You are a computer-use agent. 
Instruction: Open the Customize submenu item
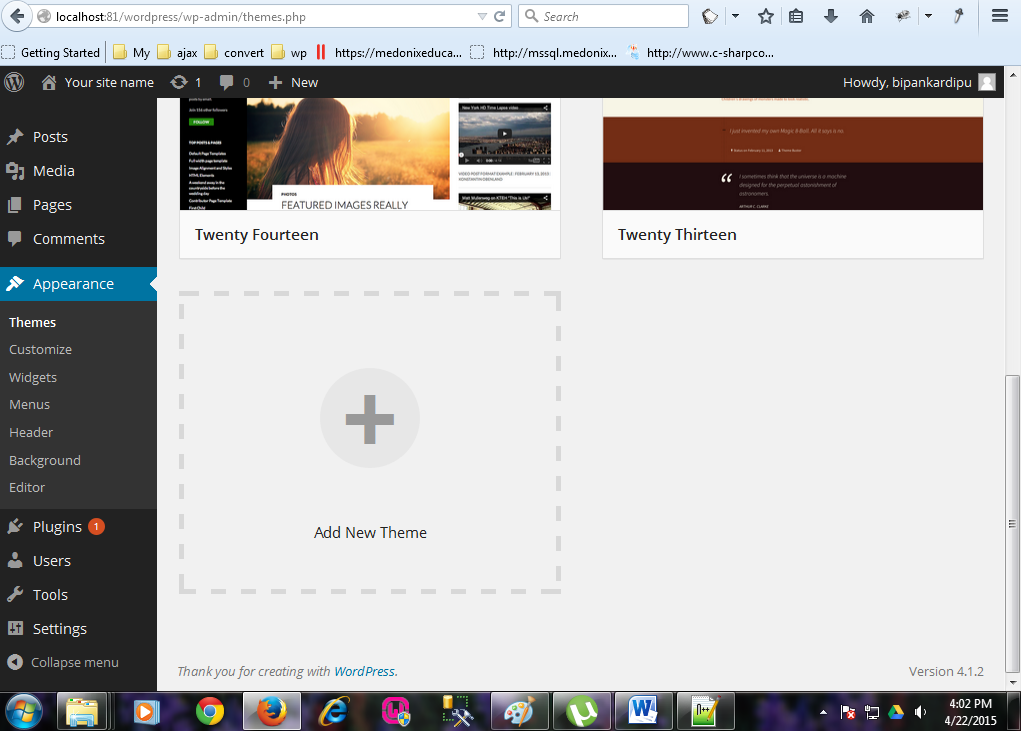[x=40, y=350]
